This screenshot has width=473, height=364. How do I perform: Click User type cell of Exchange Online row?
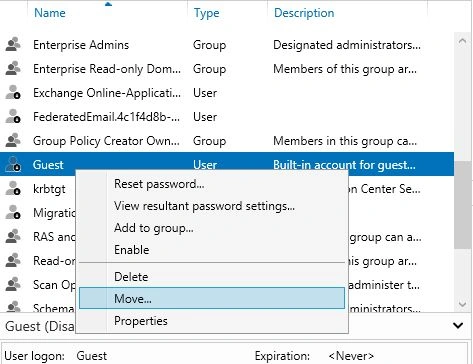[x=205, y=93]
